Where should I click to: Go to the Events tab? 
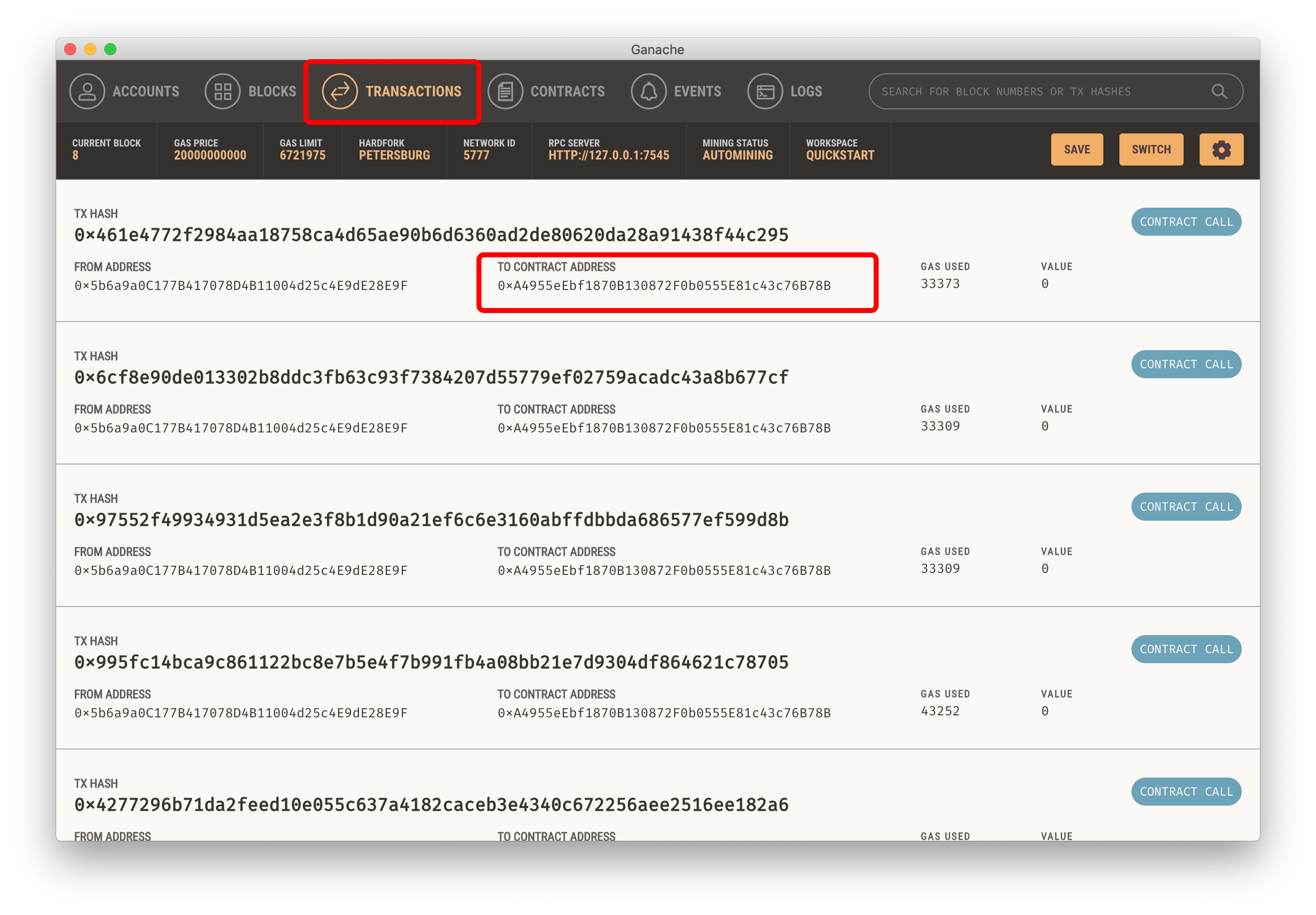pos(697,91)
